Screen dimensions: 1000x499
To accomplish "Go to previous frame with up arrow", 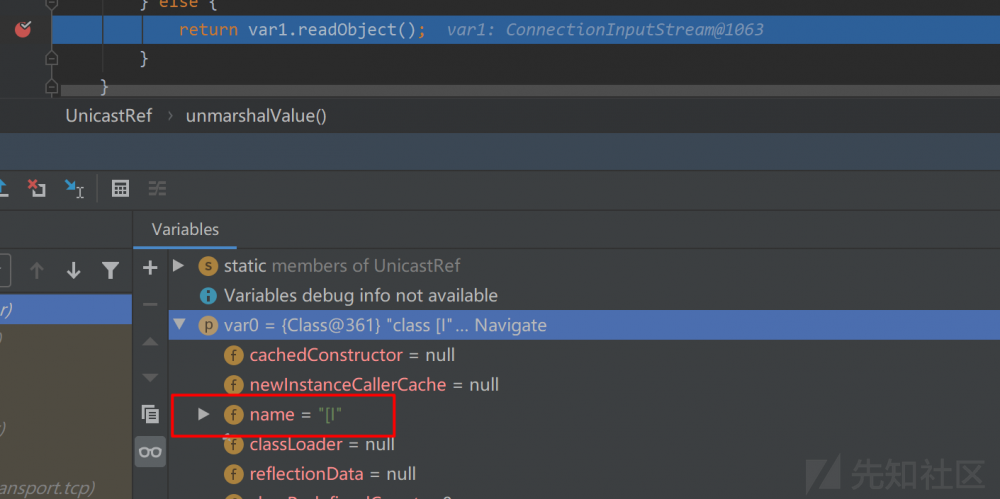I will coord(37,270).
